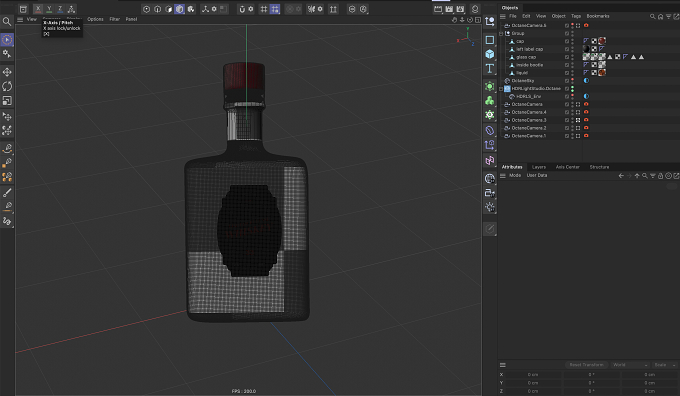This screenshot has width=680, height=396.
Task: Toggle checkbox next to OctaneSky
Action: (x=566, y=81)
